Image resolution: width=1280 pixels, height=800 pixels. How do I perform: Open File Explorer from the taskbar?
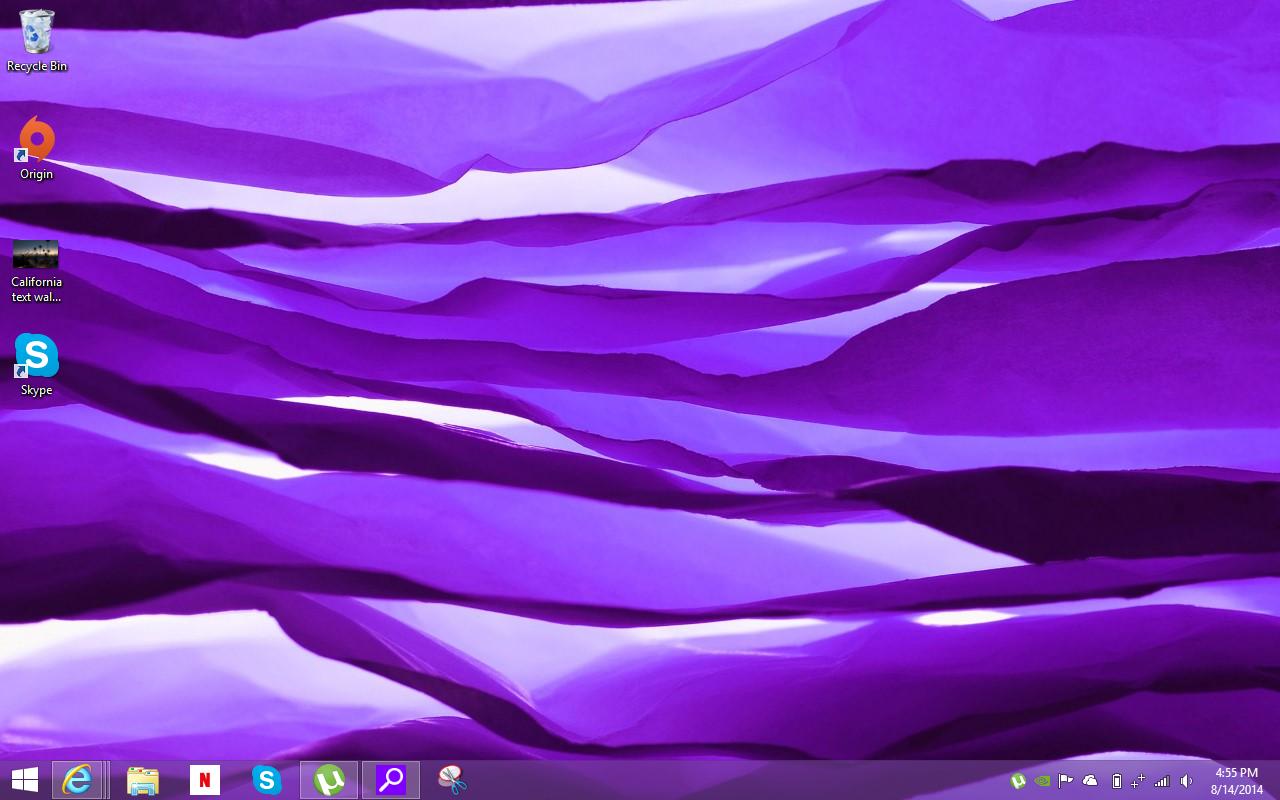143,780
